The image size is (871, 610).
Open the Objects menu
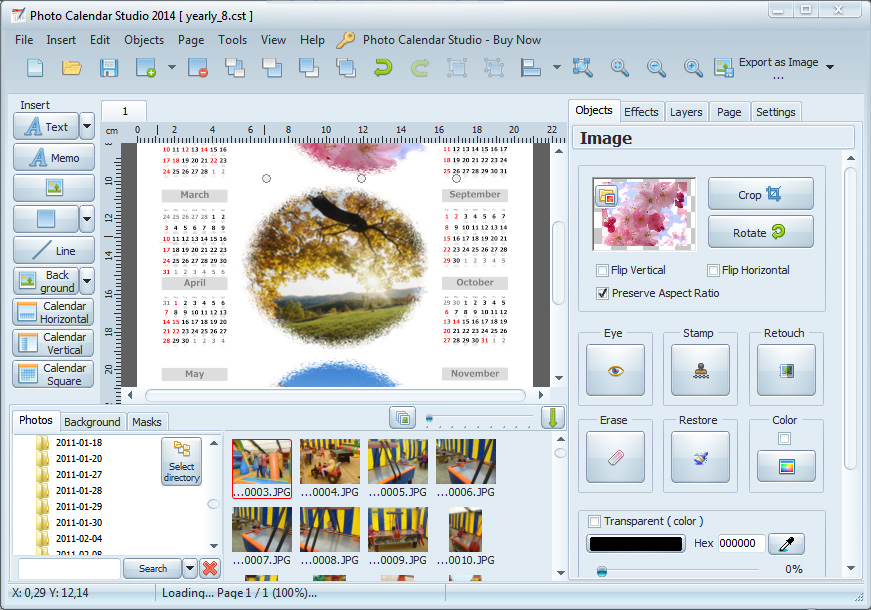point(144,40)
